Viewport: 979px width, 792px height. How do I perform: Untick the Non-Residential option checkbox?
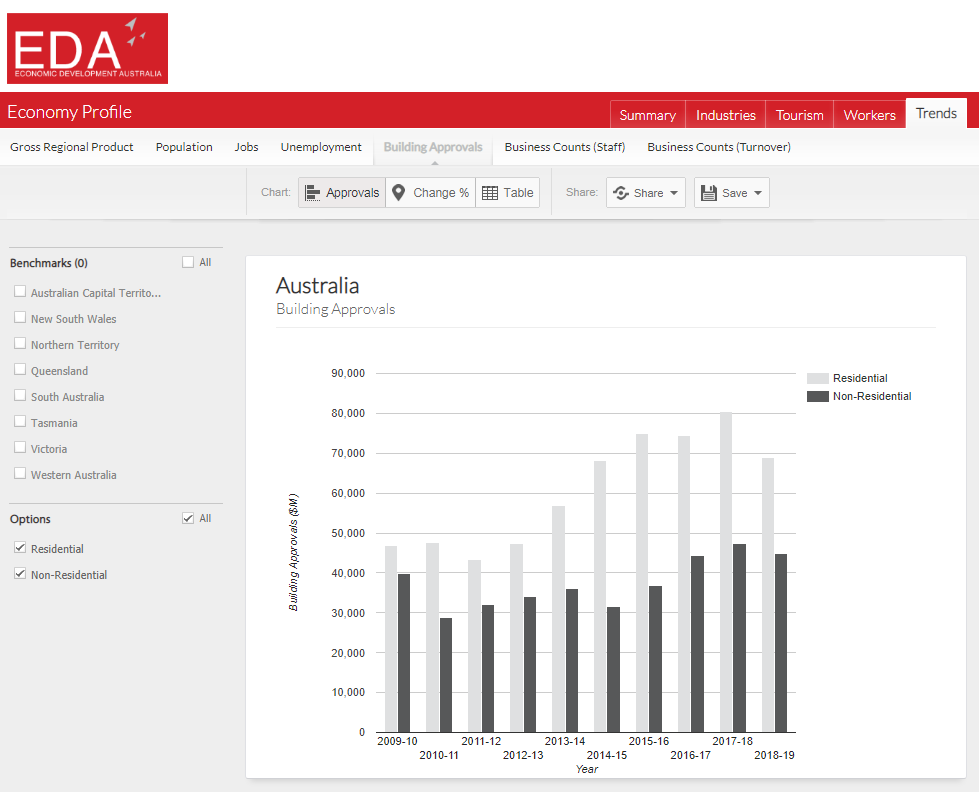click(20, 573)
